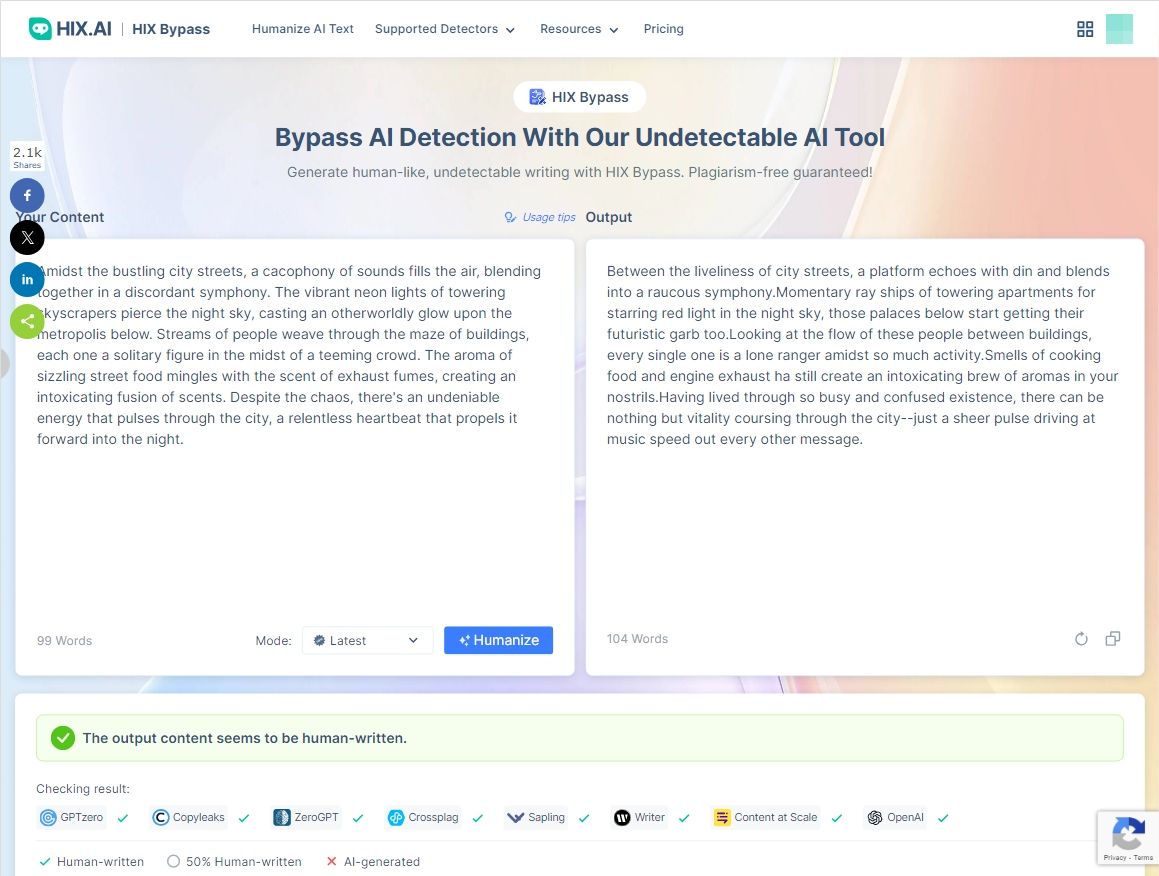Click the 50% Human-written legend circle
This screenshot has height=876, width=1159.
point(174,861)
